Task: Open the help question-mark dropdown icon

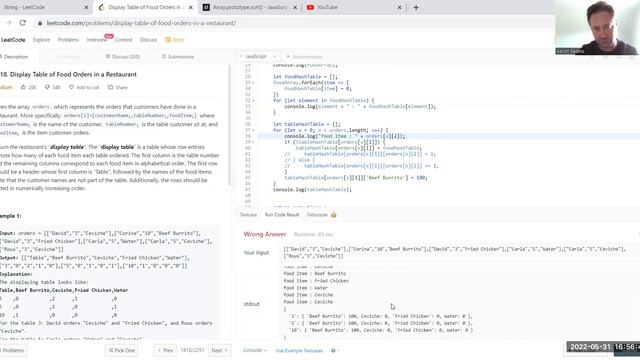Action: tap(334, 351)
